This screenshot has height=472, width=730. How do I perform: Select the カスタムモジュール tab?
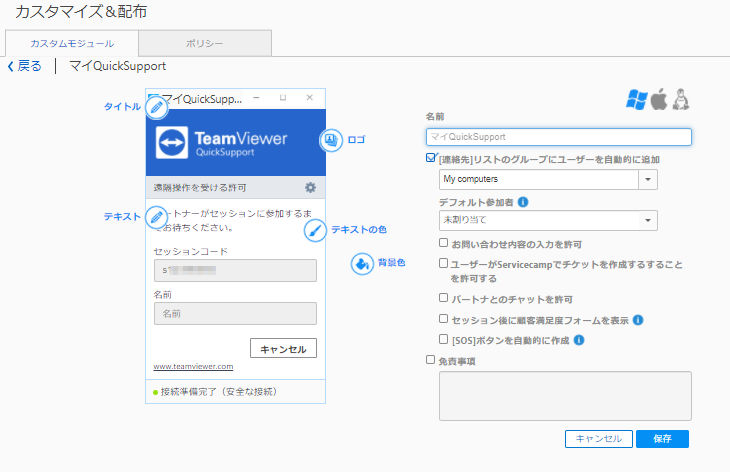pyautogui.click(x=72, y=43)
